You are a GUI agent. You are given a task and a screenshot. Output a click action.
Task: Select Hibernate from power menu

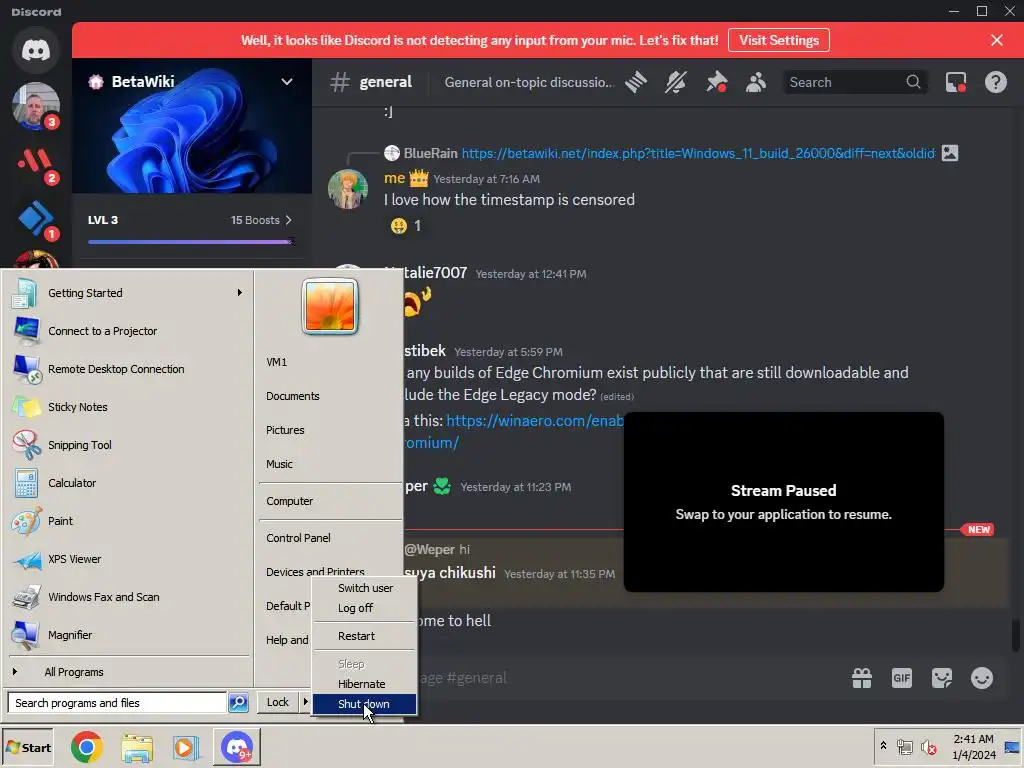click(364, 684)
